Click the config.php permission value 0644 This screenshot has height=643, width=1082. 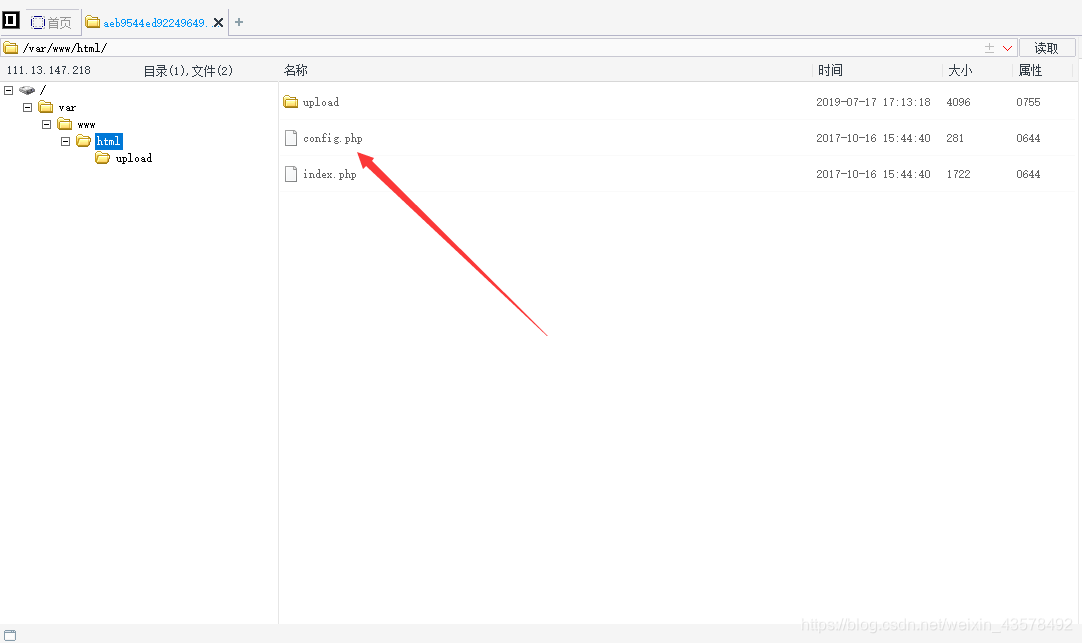1028,138
